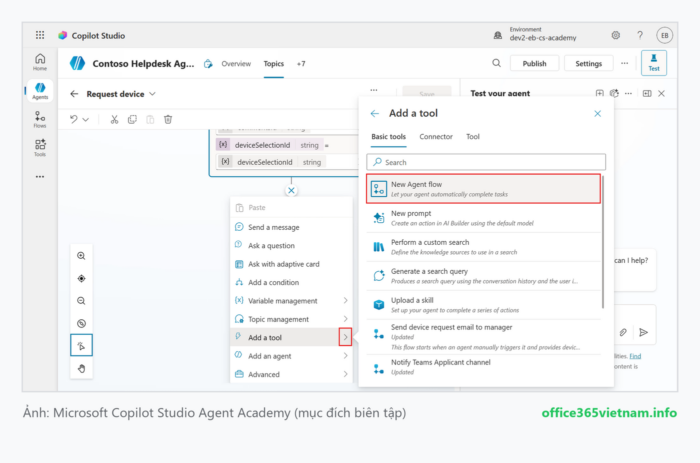700x463 pixels.
Task: Go to Home in the sidebar
Action: coord(40,62)
